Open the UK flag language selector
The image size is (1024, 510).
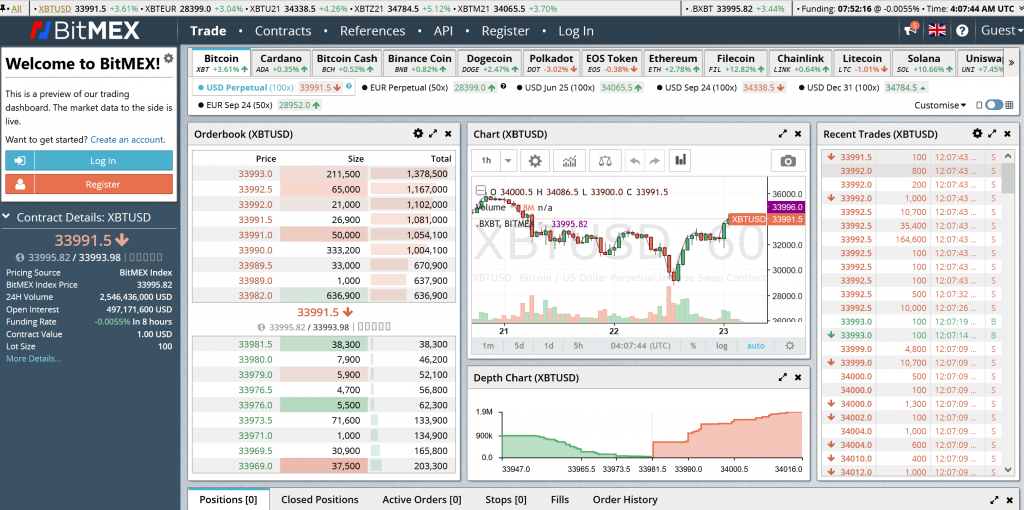coord(937,30)
